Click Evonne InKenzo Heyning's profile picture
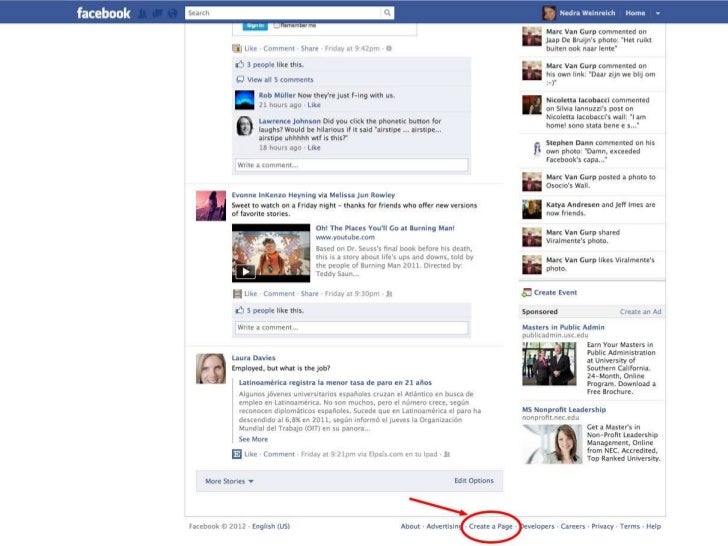Viewport: 728px width, 546px height. pos(211,206)
